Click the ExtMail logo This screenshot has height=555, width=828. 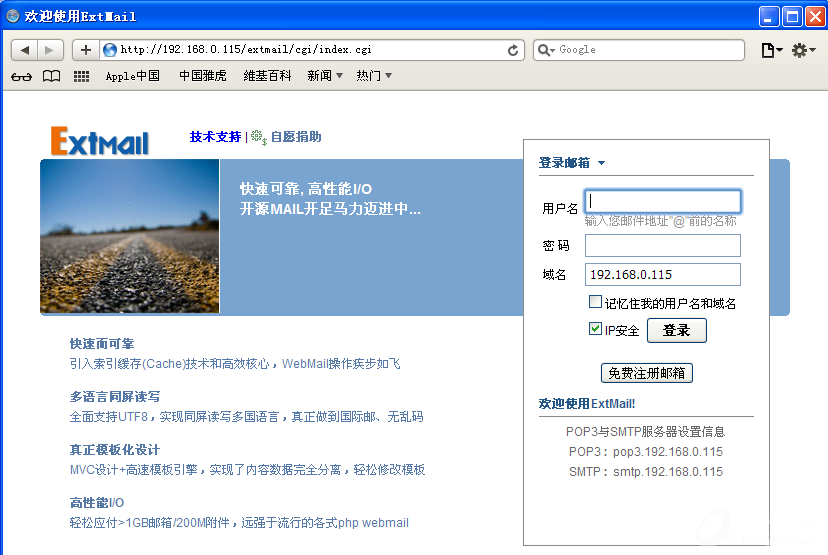[100, 141]
